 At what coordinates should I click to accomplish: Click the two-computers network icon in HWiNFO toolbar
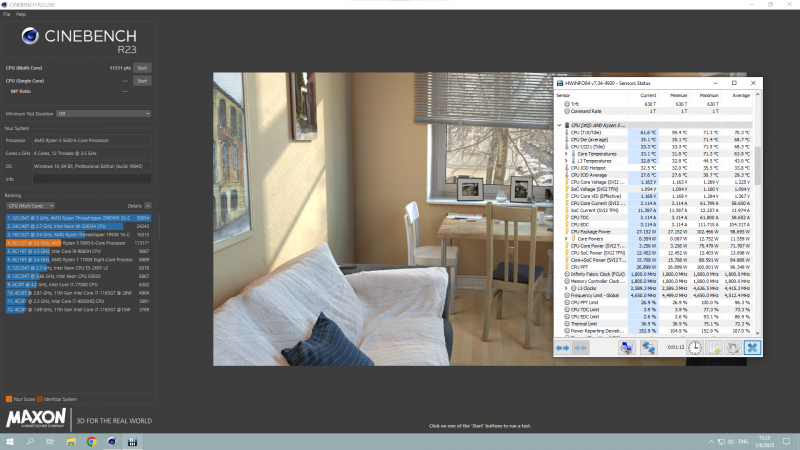tap(648, 348)
